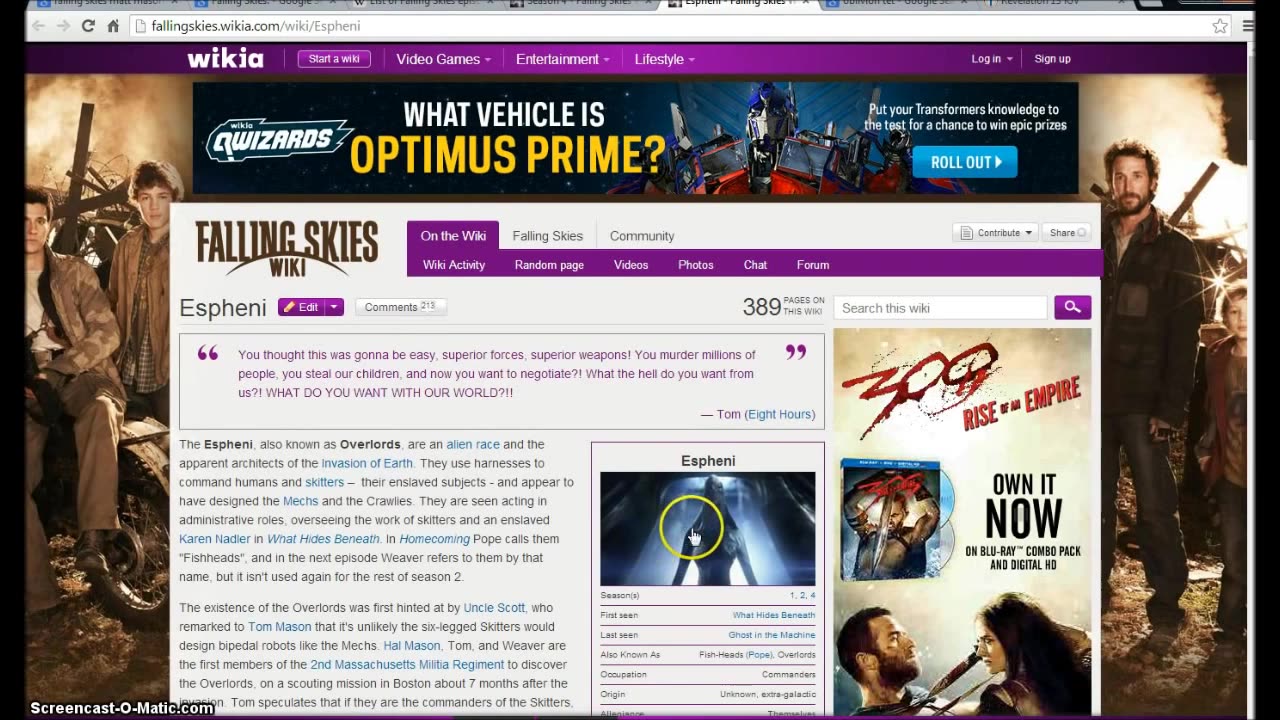Open the alien race link
Viewport: 1280px width, 720px height.
pyautogui.click(x=473, y=445)
